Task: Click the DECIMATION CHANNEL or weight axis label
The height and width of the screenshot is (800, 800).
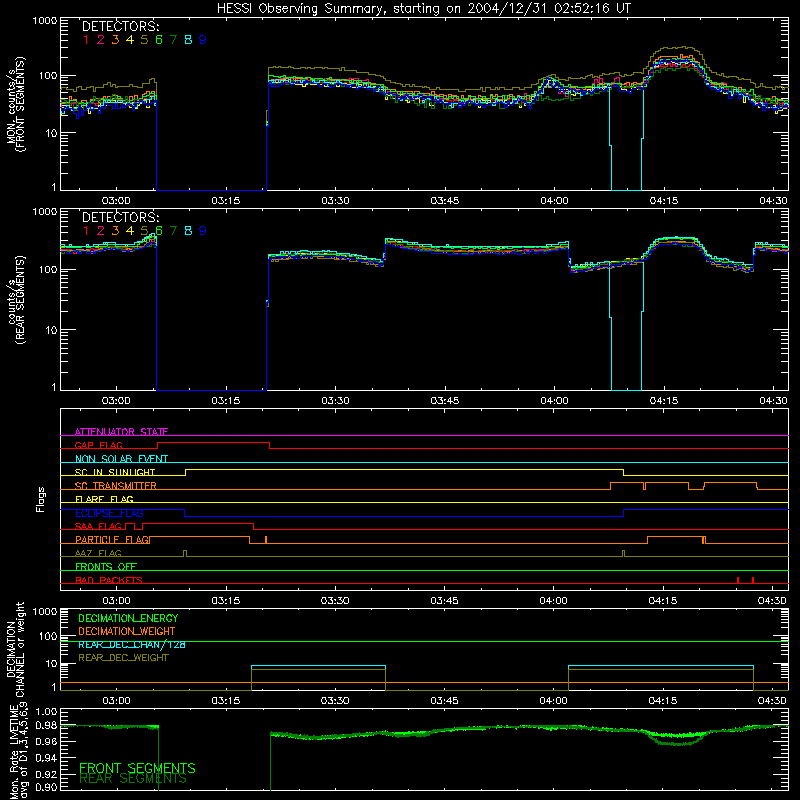Action: click(15, 649)
